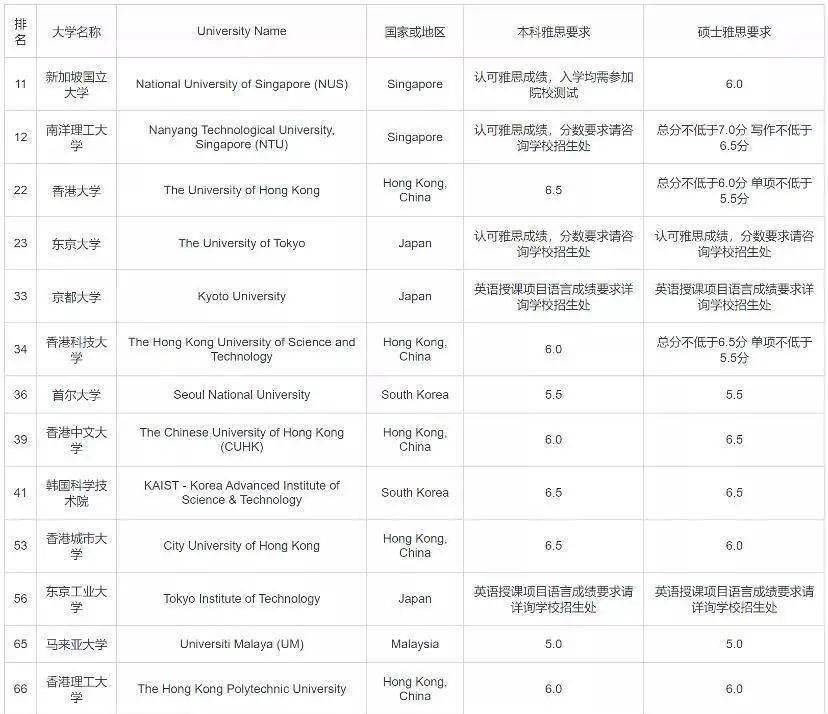Click master's '6.5' in the CUHK row
This screenshot has height=714, width=828.
pos(733,439)
